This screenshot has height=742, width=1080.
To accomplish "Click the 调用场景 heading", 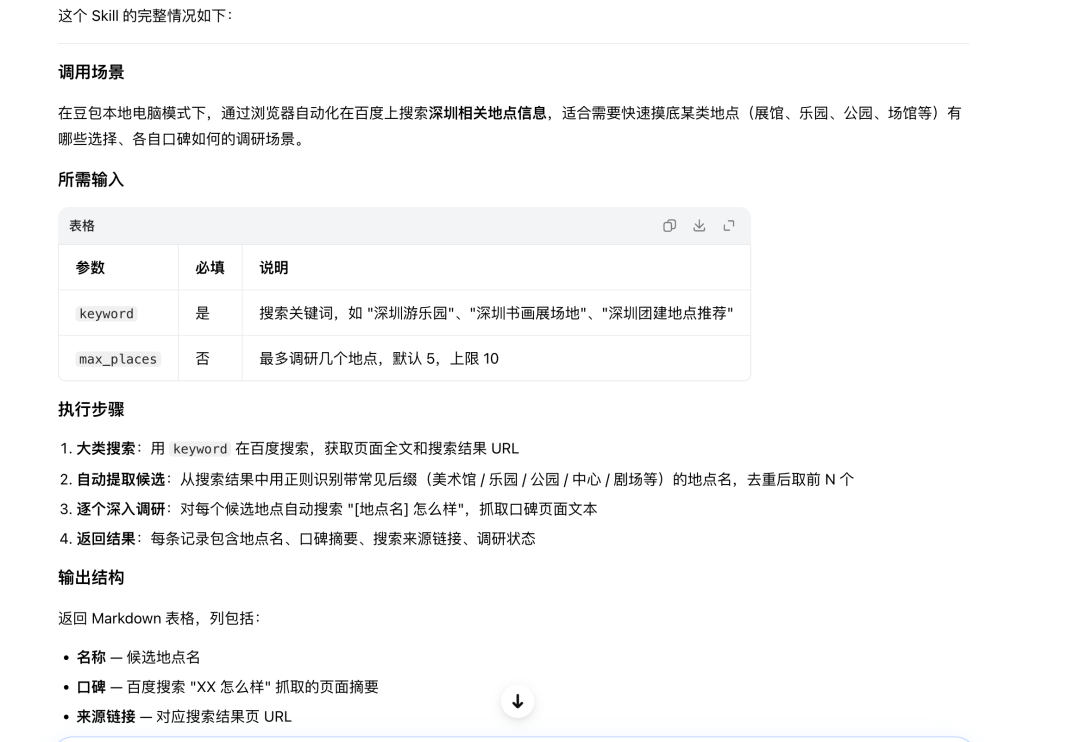I will [91, 72].
